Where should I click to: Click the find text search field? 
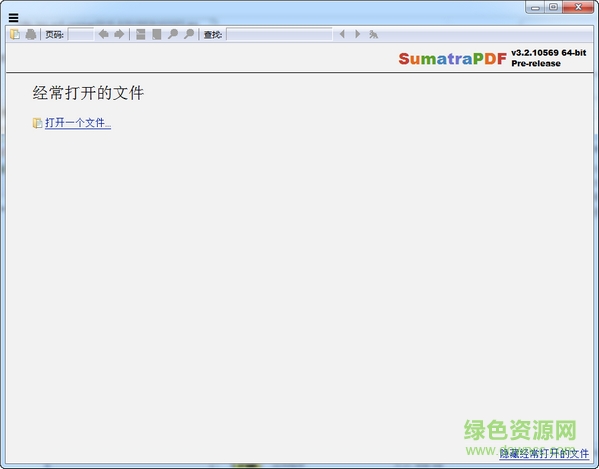[279, 34]
